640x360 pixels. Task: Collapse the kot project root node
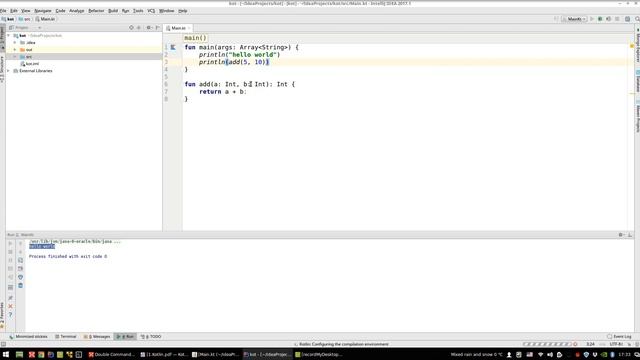coord(9,36)
